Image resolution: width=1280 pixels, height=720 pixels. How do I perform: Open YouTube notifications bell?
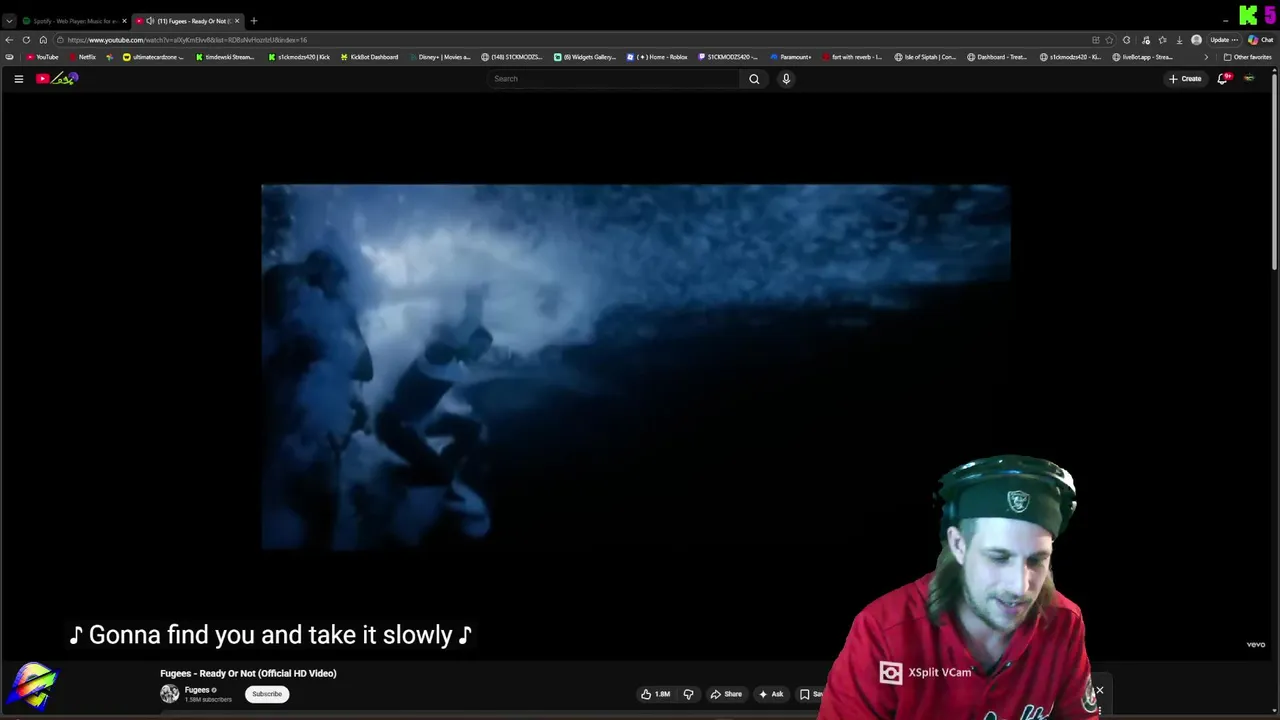point(1222,79)
